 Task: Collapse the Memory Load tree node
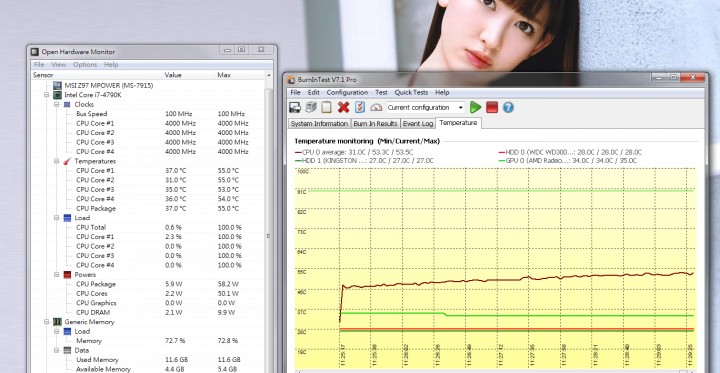tap(56, 331)
